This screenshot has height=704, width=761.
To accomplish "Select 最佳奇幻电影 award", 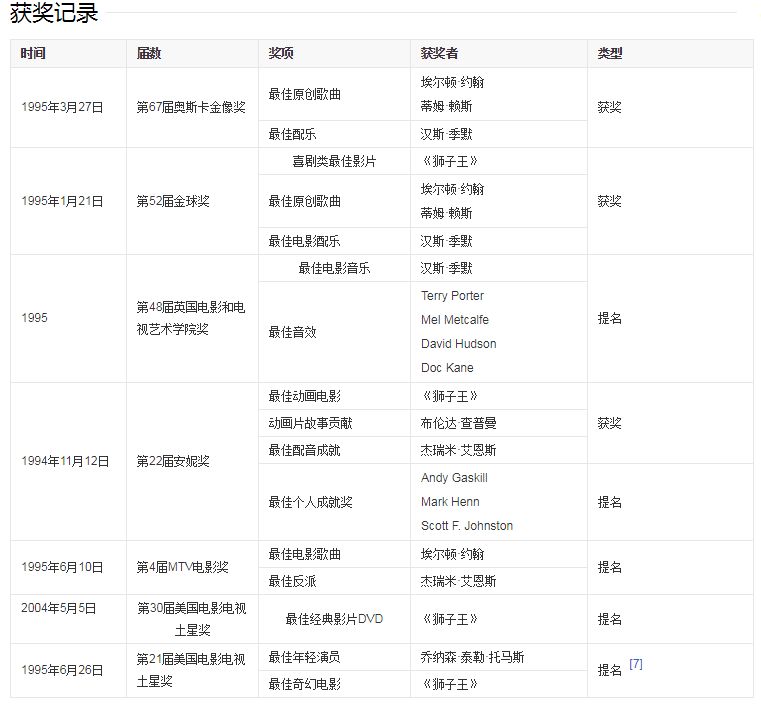I will (304, 684).
